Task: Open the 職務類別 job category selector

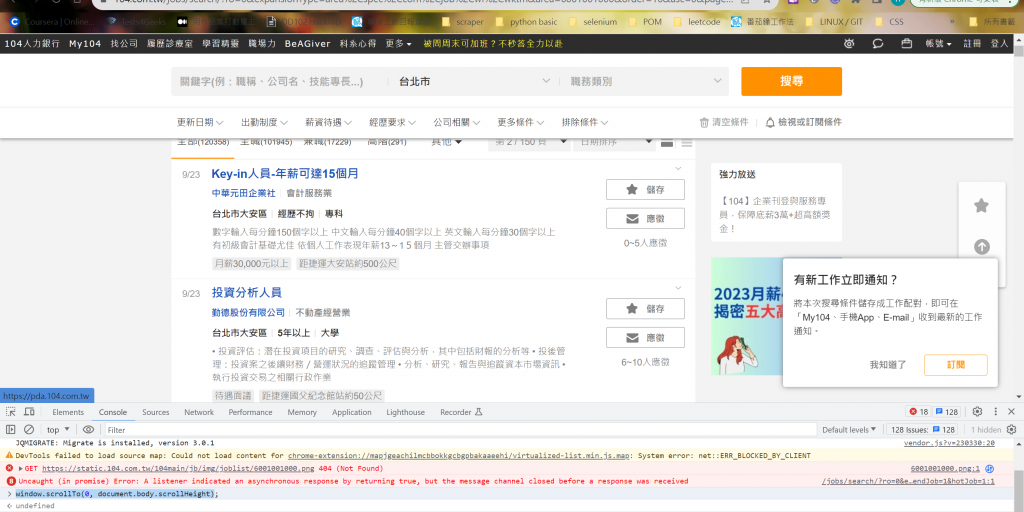Action: (x=645, y=82)
